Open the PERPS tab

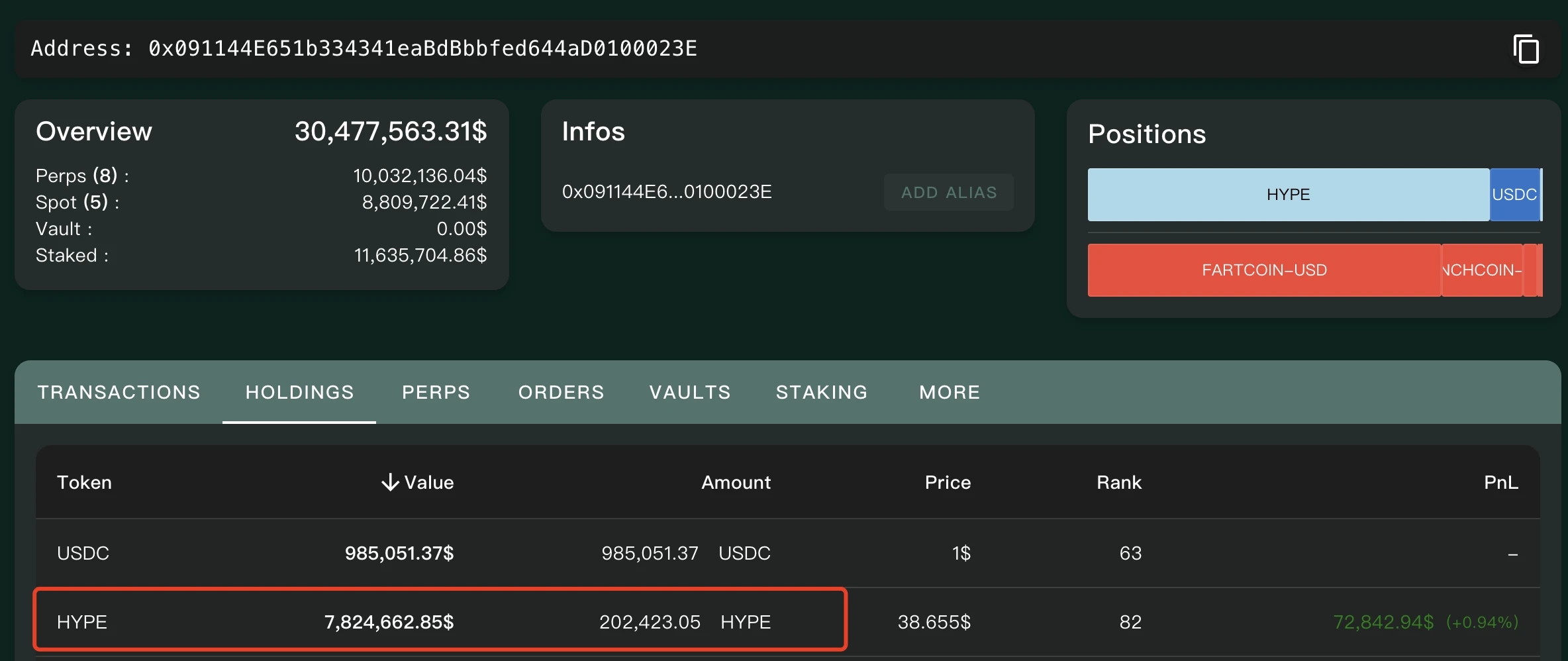tap(436, 392)
